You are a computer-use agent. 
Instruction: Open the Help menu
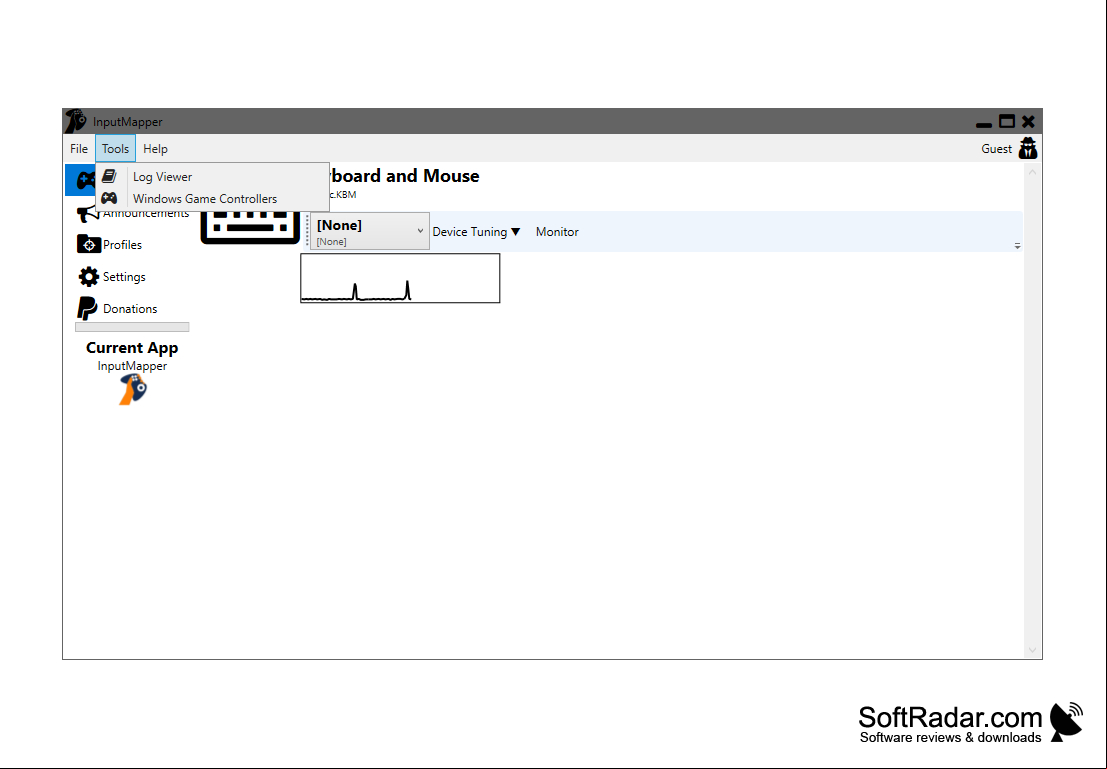pos(155,149)
